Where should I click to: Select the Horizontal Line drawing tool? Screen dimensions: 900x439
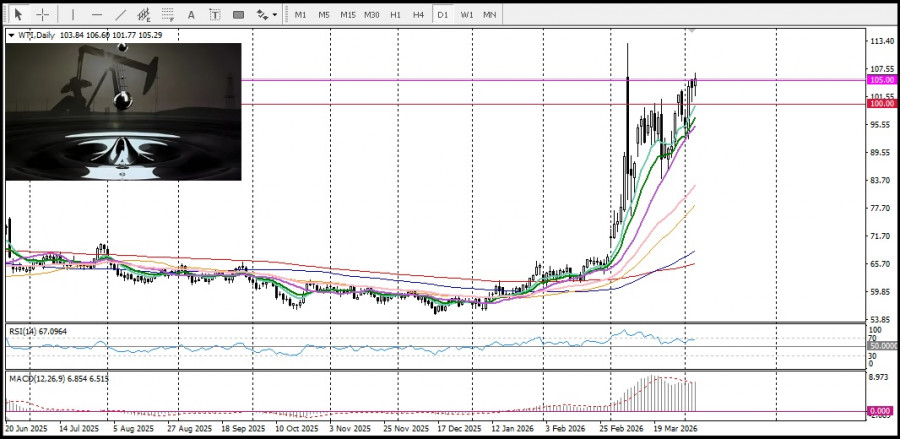point(97,15)
